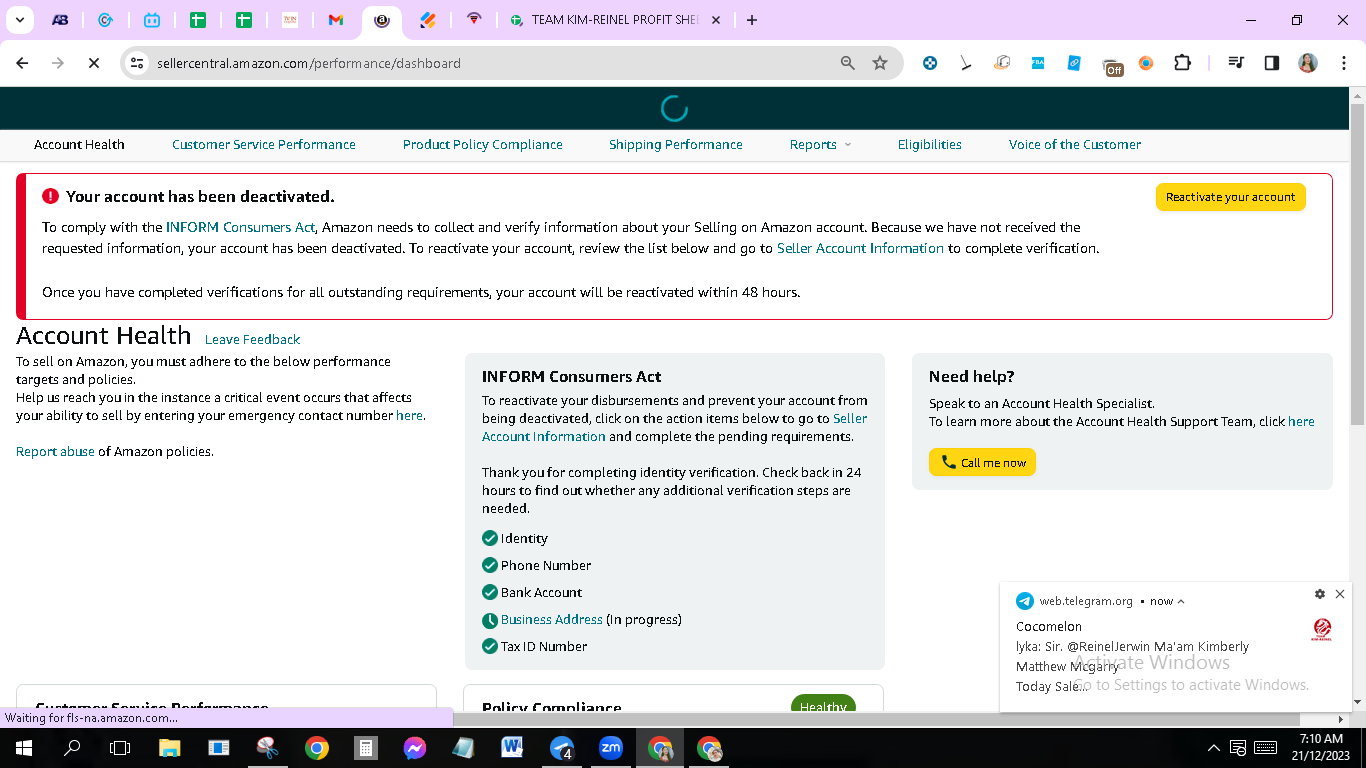Click Reactivate your account button
Screen dimensions: 1366x768
pyautogui.click(x=1230, y=197)
